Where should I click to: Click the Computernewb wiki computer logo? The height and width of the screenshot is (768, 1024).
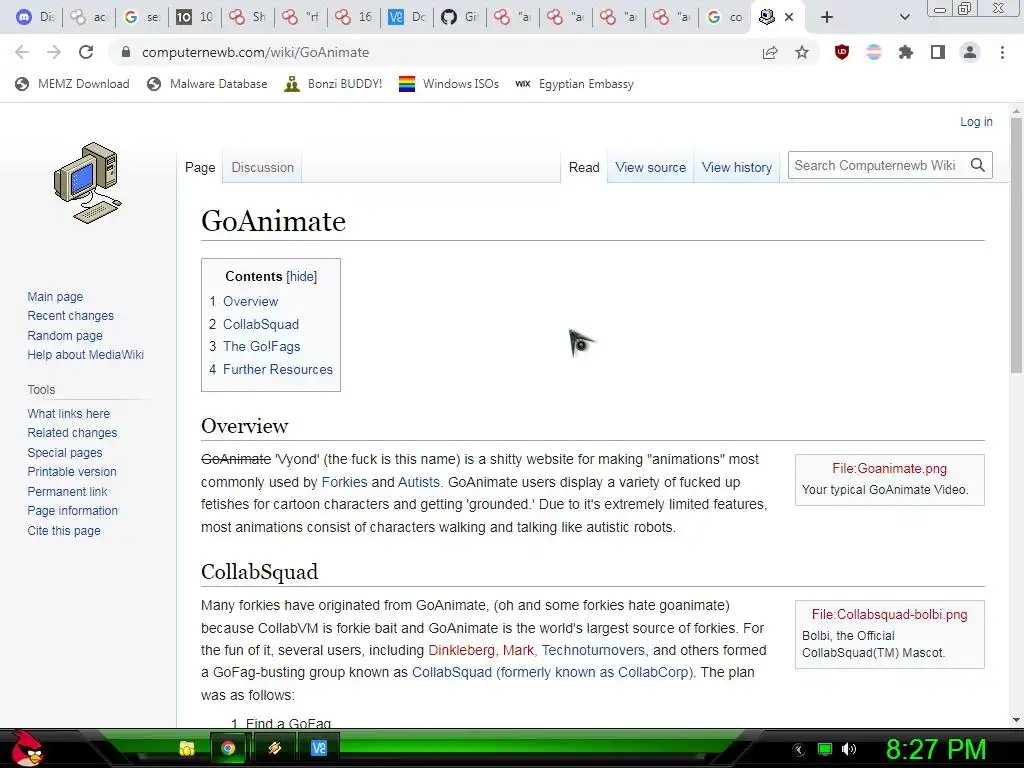88,183
